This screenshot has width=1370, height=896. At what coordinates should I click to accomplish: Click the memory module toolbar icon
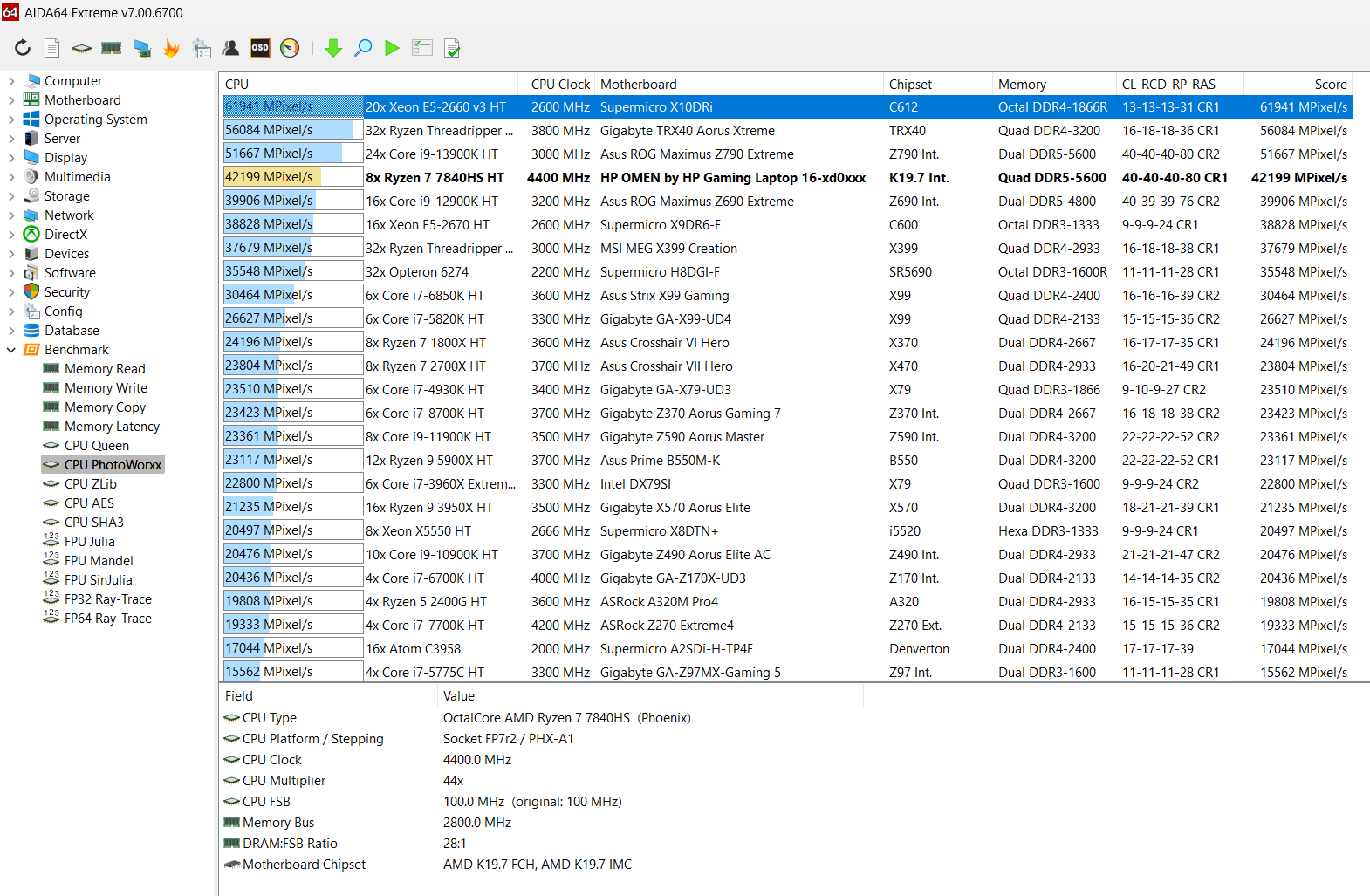[x=112, y=48]
